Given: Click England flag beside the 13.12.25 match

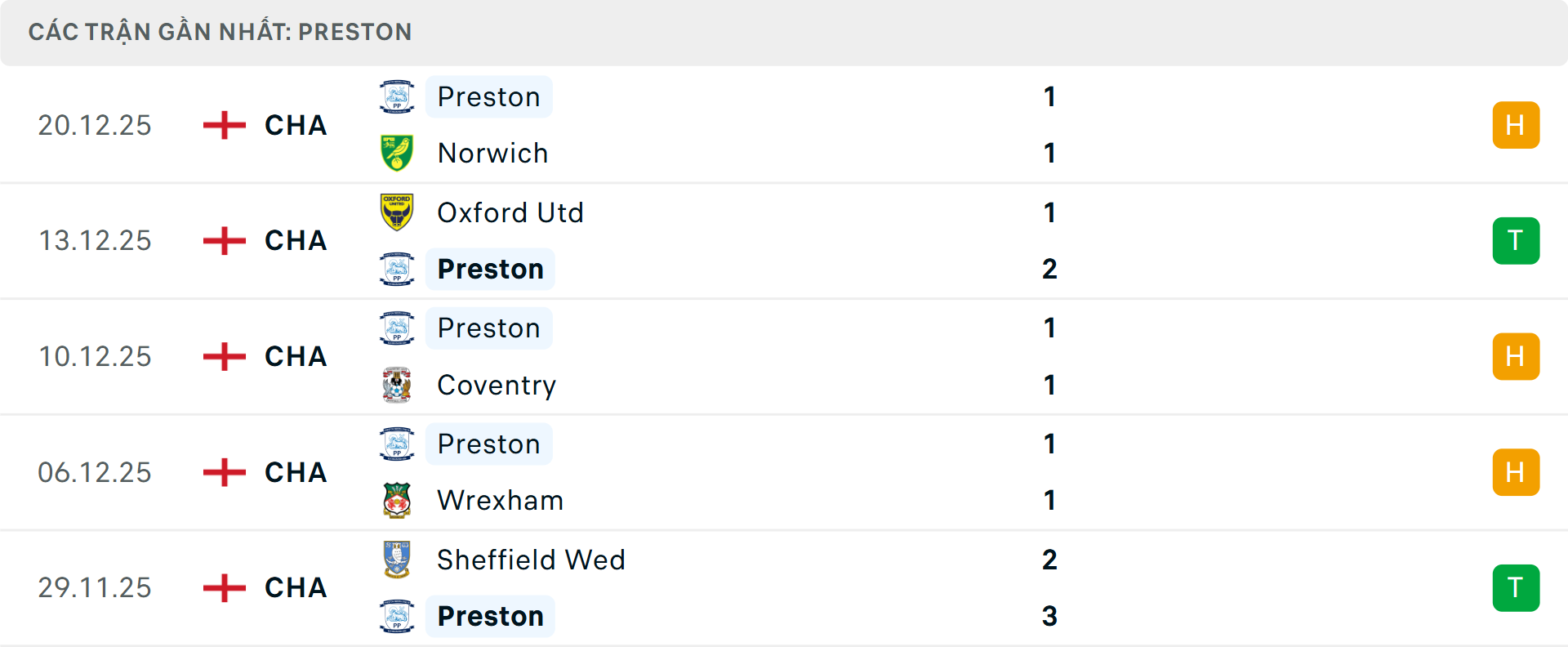Looking at the screenshot, I should coord(224,241).
